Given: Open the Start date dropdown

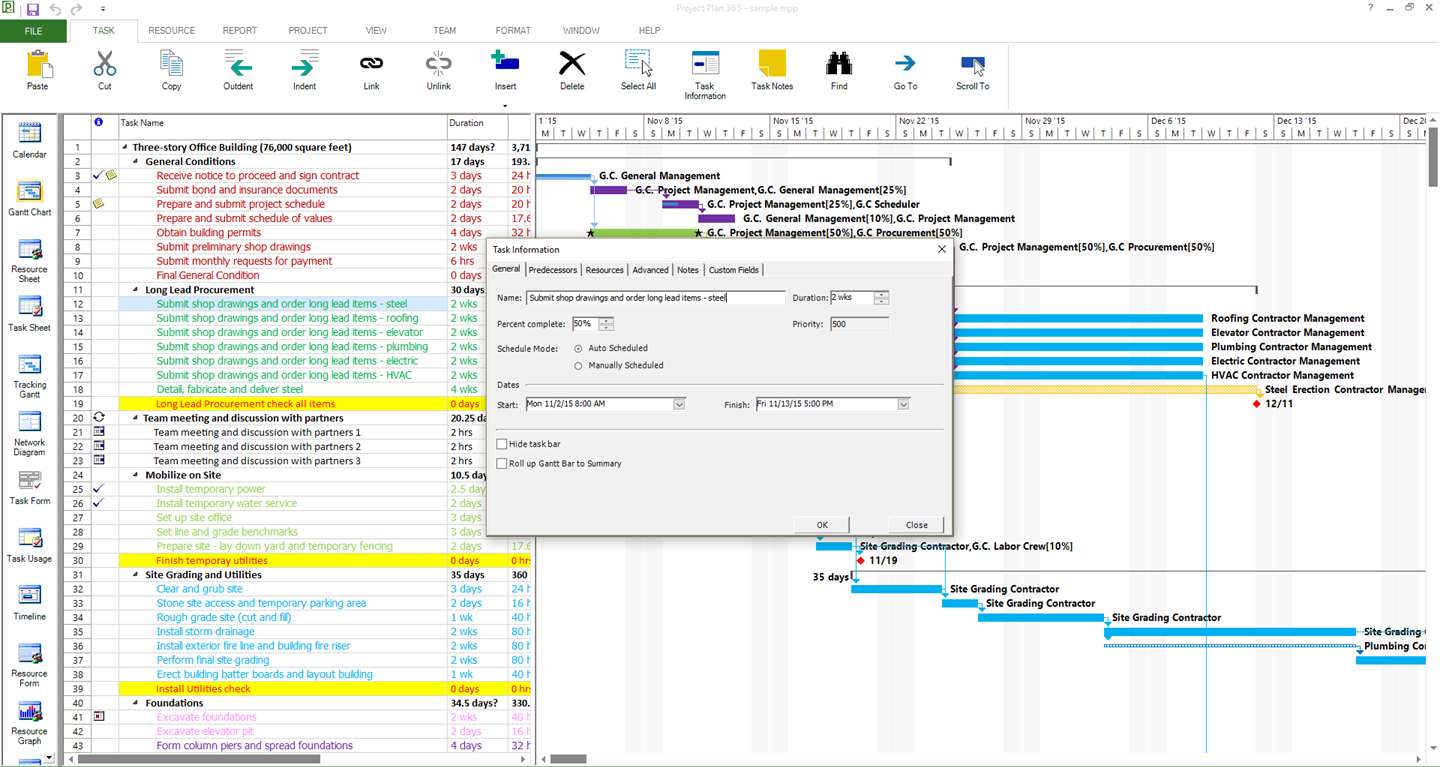Looking at the screenshot, I should [x=679, y=404].
